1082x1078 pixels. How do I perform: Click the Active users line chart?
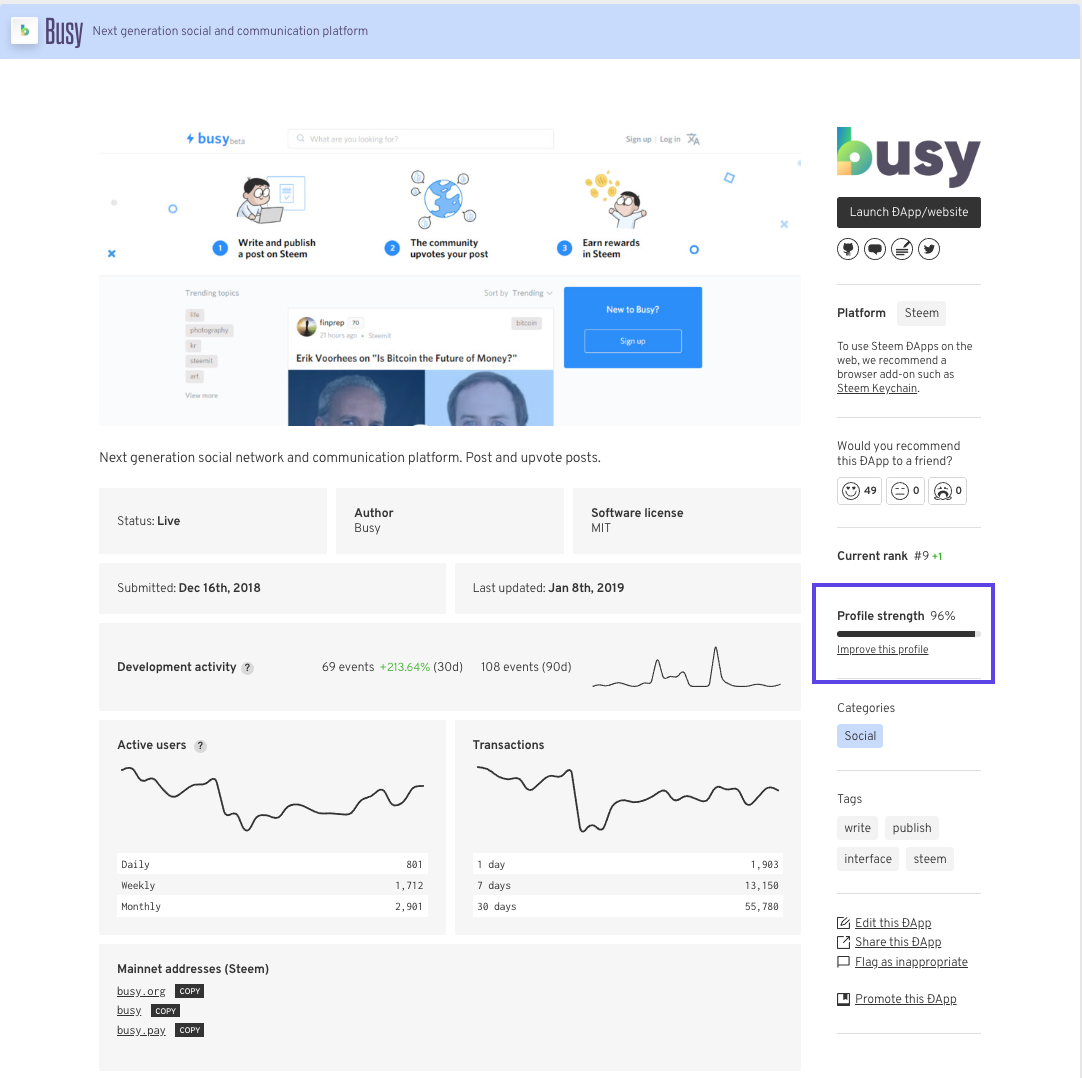click(x=272, y=798)
